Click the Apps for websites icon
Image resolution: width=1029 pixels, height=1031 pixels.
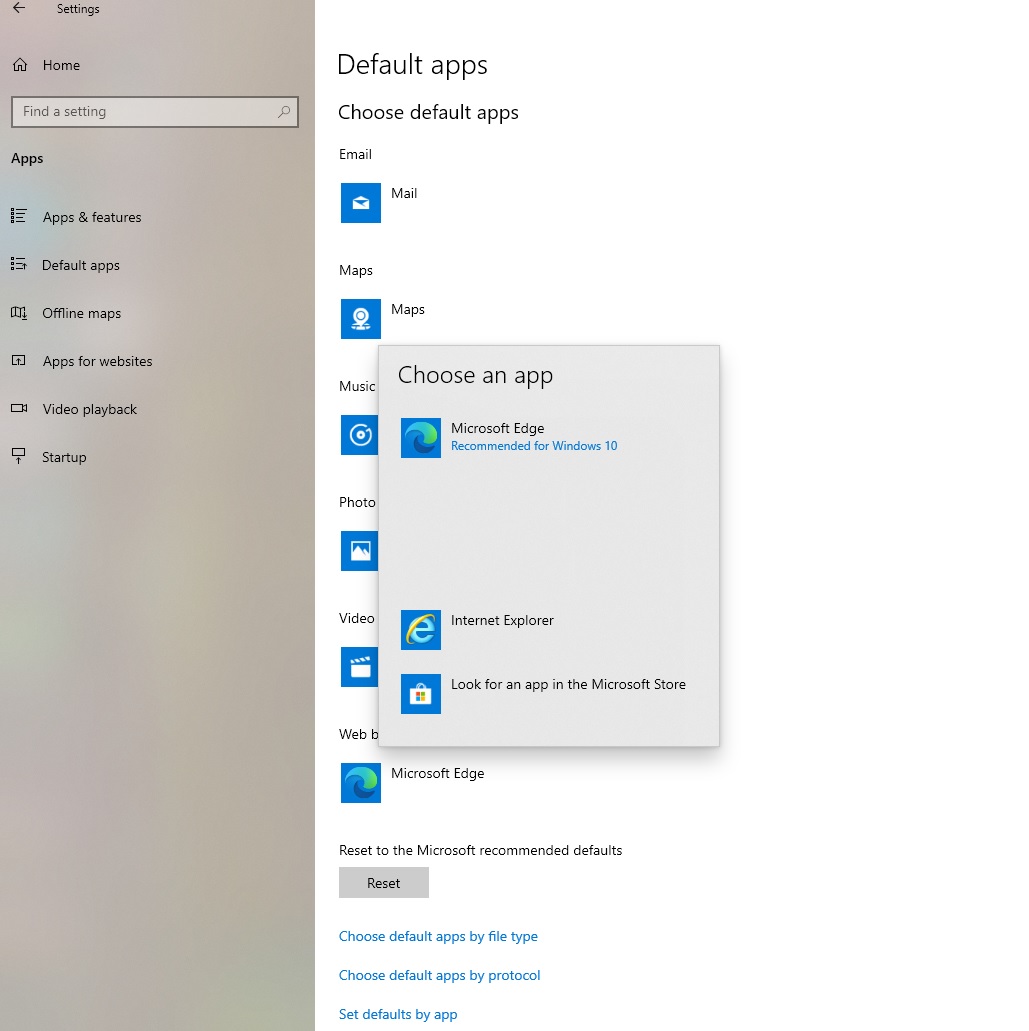[x=19, y=360]
